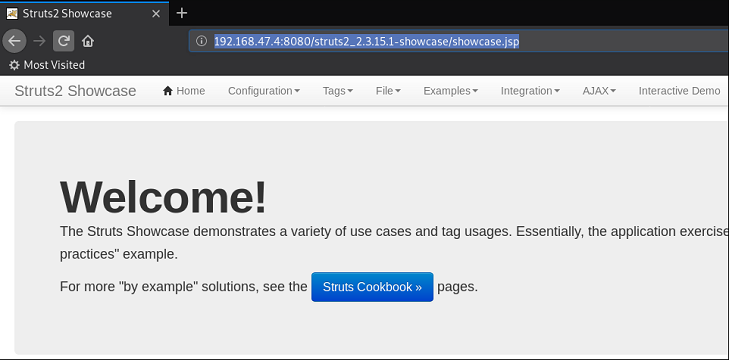This screenshot has height=360, width=729.
Task: Expand the Integration dropdown menu
Action: pos(530,91)
